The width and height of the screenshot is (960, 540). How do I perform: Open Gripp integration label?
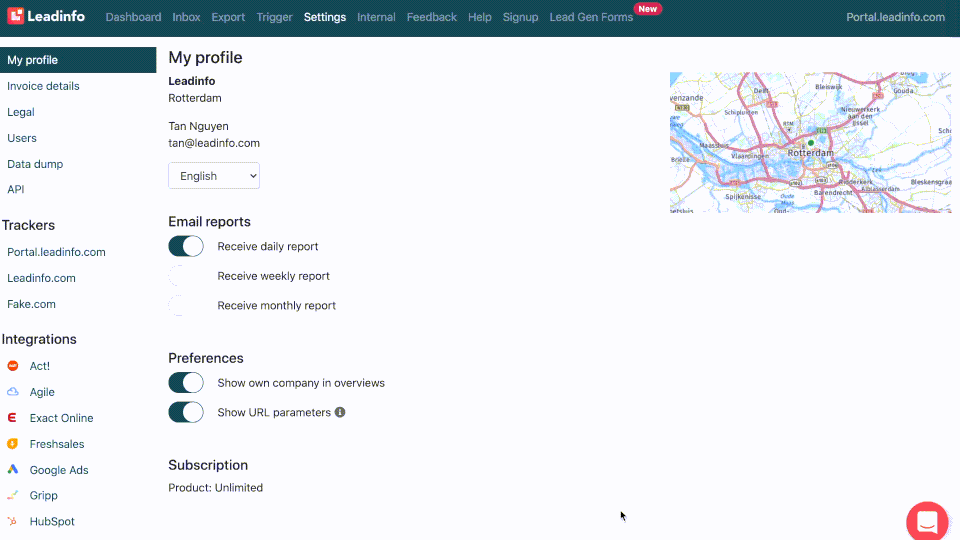[43, 495]
